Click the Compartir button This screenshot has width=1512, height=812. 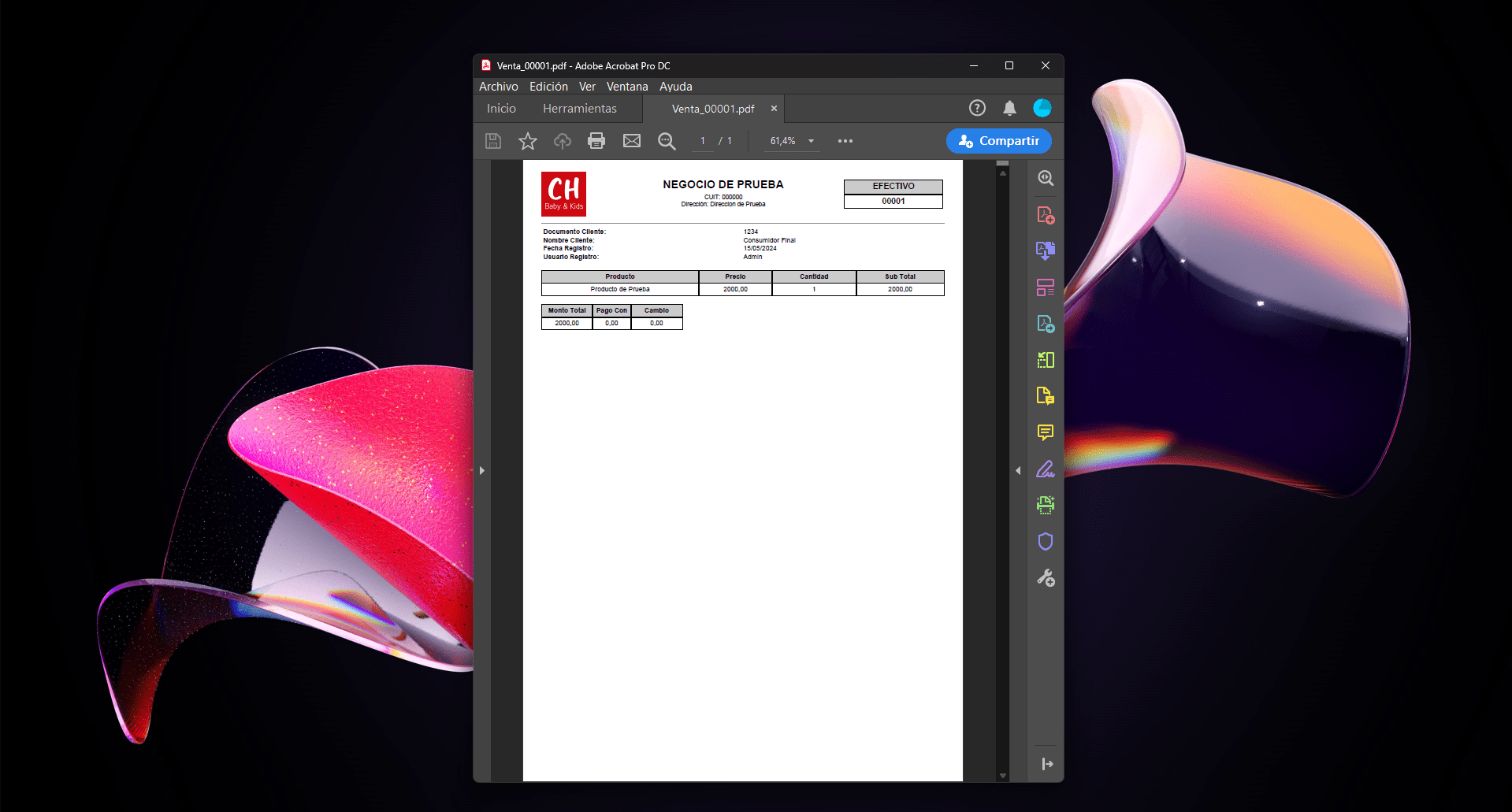click(x=999, y=141)
